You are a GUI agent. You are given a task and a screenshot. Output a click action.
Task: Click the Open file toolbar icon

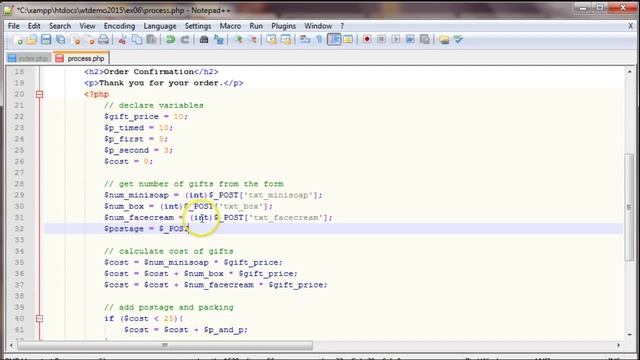[32, 40]
